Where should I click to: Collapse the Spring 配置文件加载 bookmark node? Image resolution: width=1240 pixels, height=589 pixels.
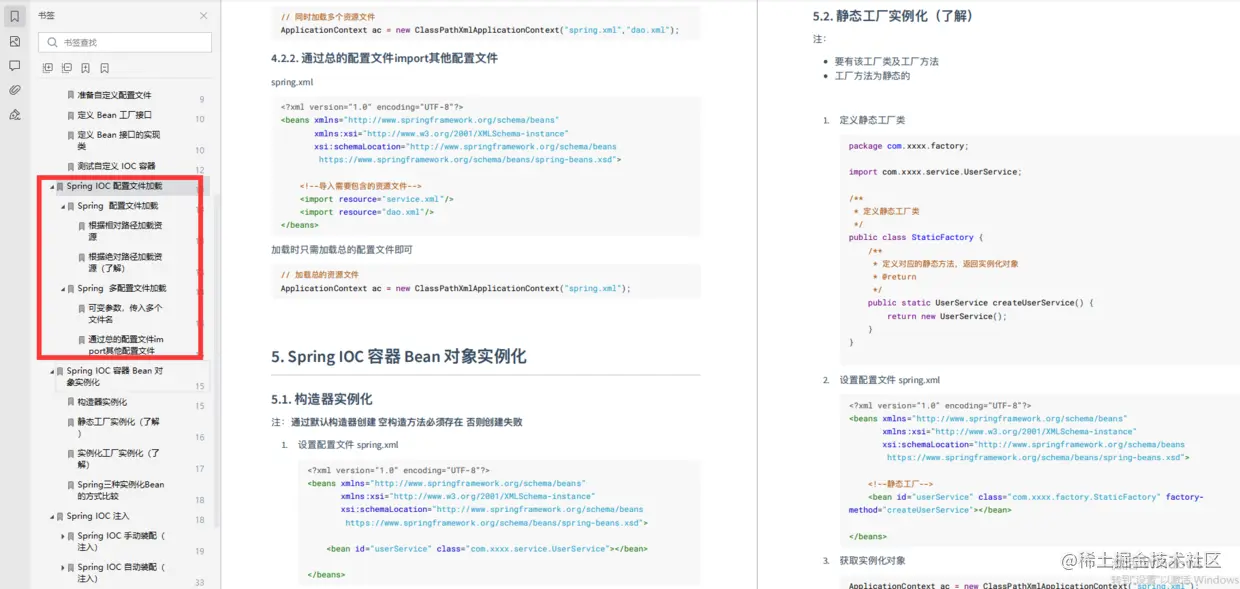[63, 206]
